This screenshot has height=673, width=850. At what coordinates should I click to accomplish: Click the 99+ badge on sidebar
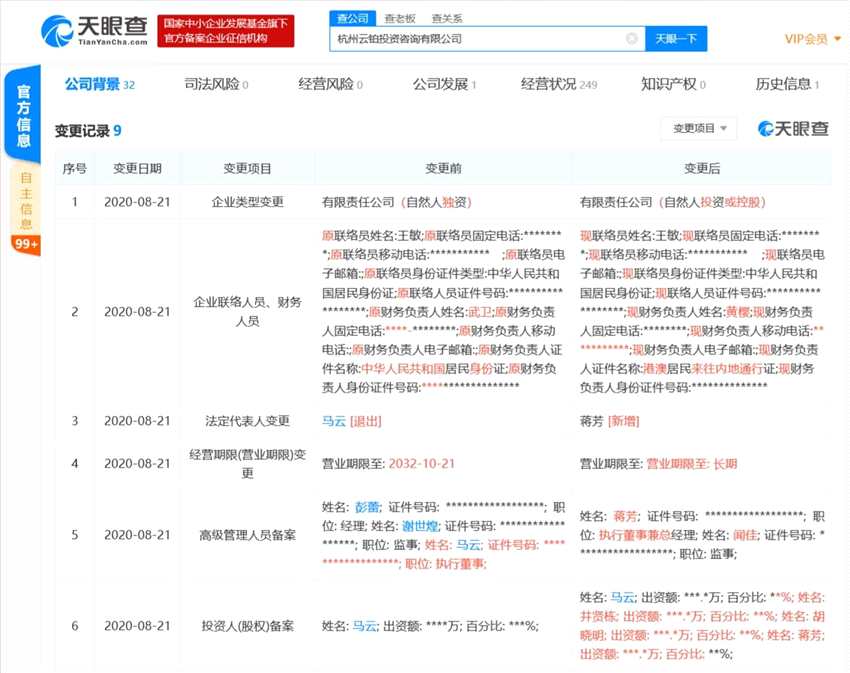click(25, 244)
